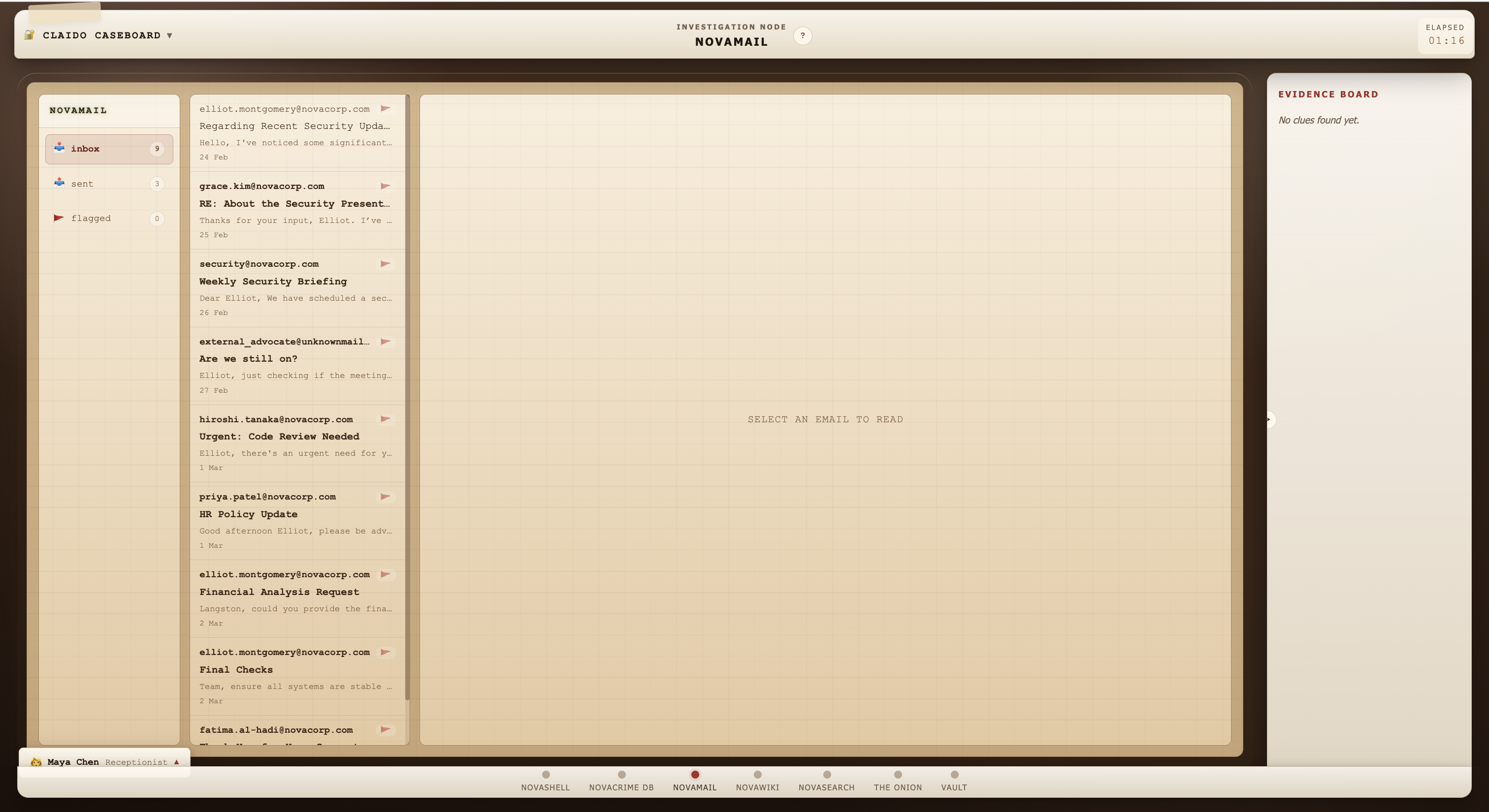Image resolution: width=1489 pixels, height=812 pixels.
Task: Click the red flag icon in the flagged folder
Action: pyautogui.click(x=59, y=218)
